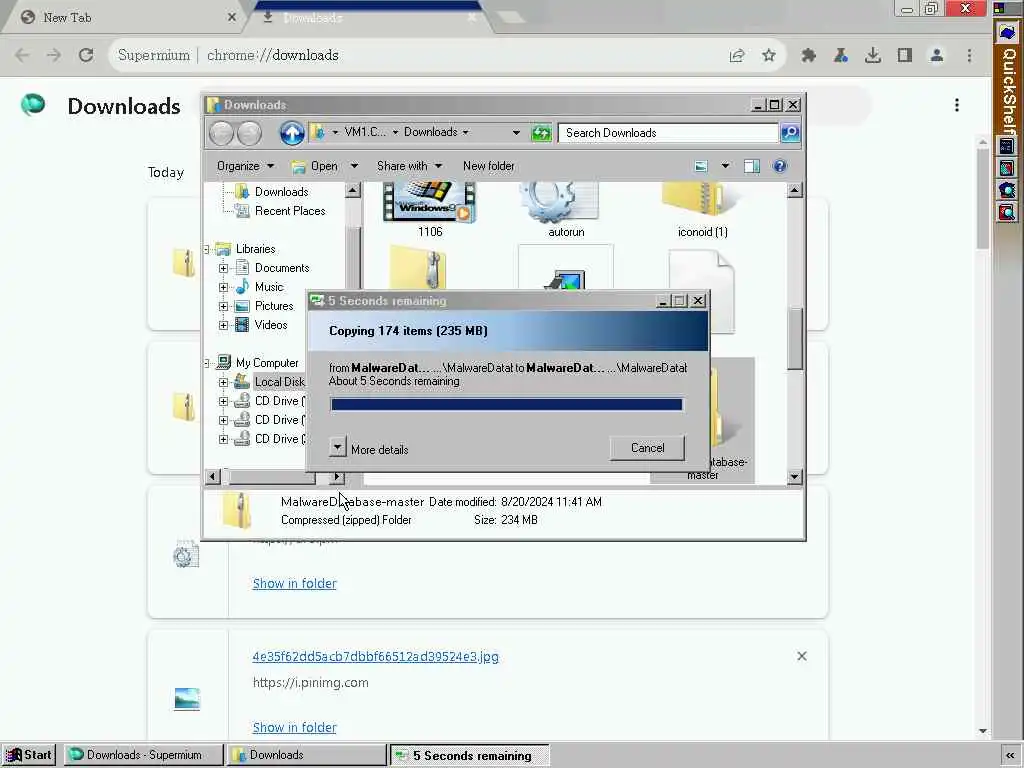This screenshot has height=768, width=1024.
Task: Click the Start button
Action: [x=29, y=756]
